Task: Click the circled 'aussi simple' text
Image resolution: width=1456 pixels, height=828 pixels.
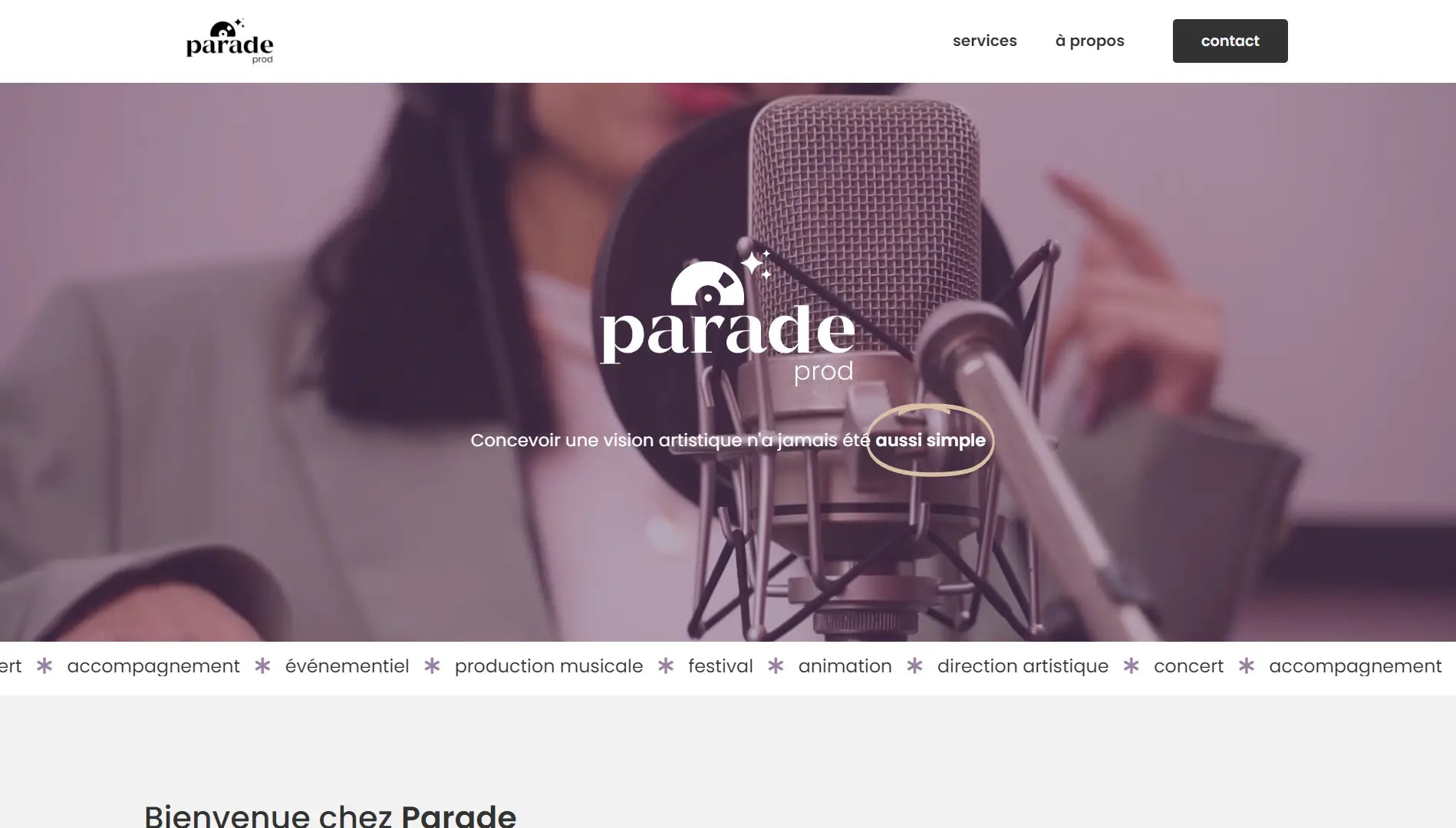Action: [x=930, y=440]
